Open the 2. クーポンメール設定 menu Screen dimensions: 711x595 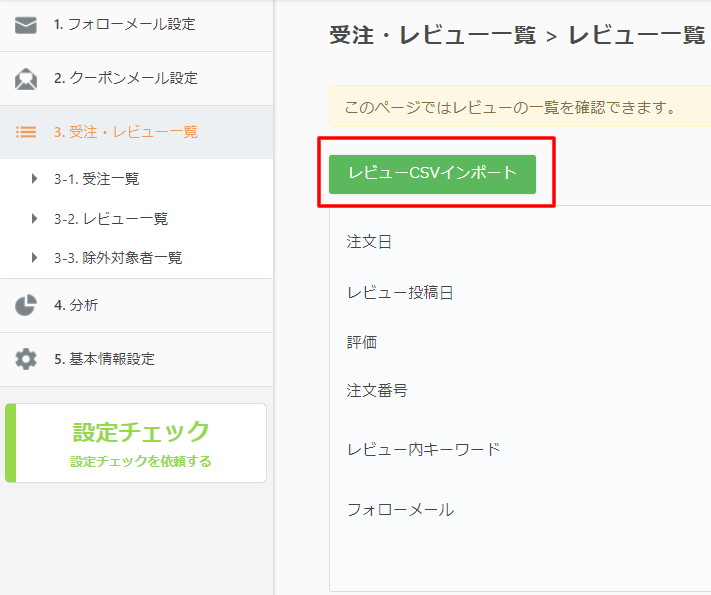click(136, 78)
